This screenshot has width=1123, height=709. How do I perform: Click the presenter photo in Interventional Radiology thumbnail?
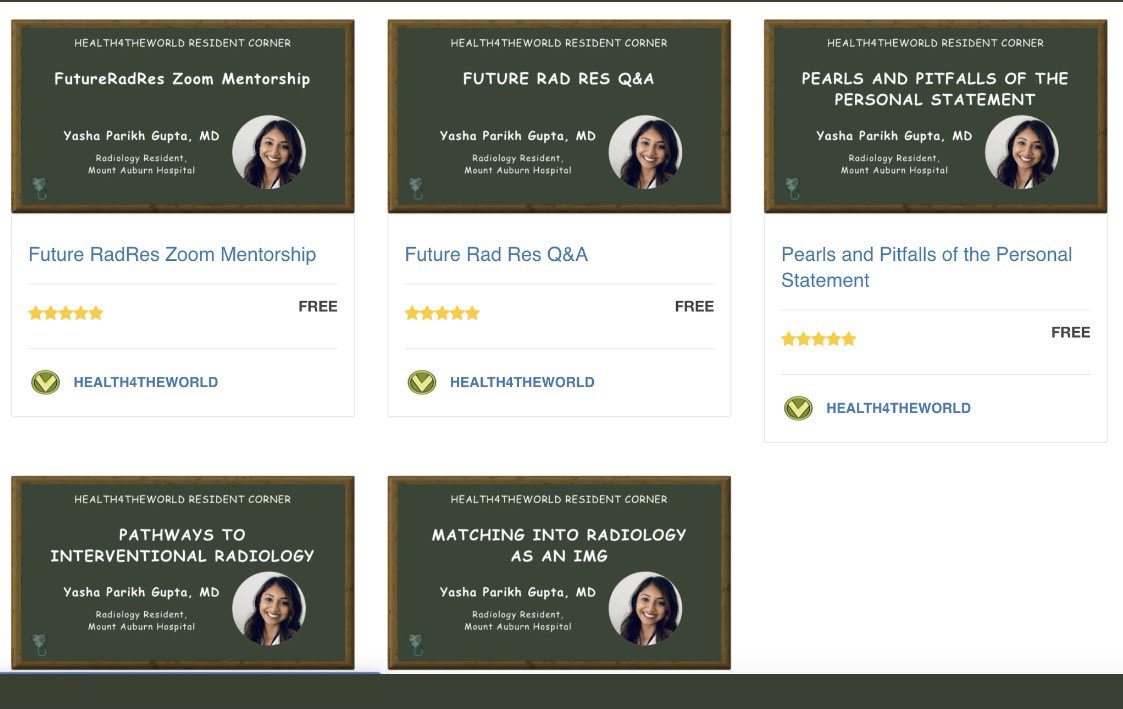269,608
